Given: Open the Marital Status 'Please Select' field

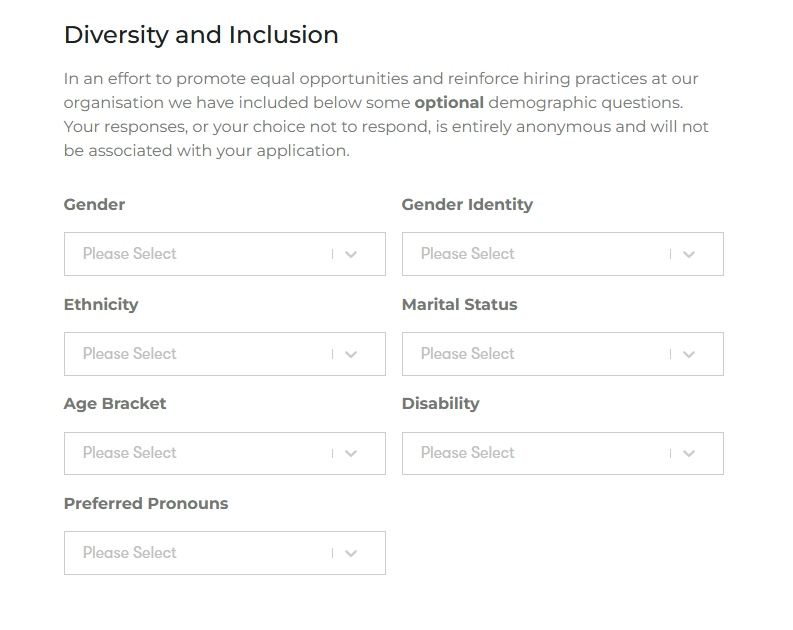Looking at the screenshot, I should [x=468, y=354].
